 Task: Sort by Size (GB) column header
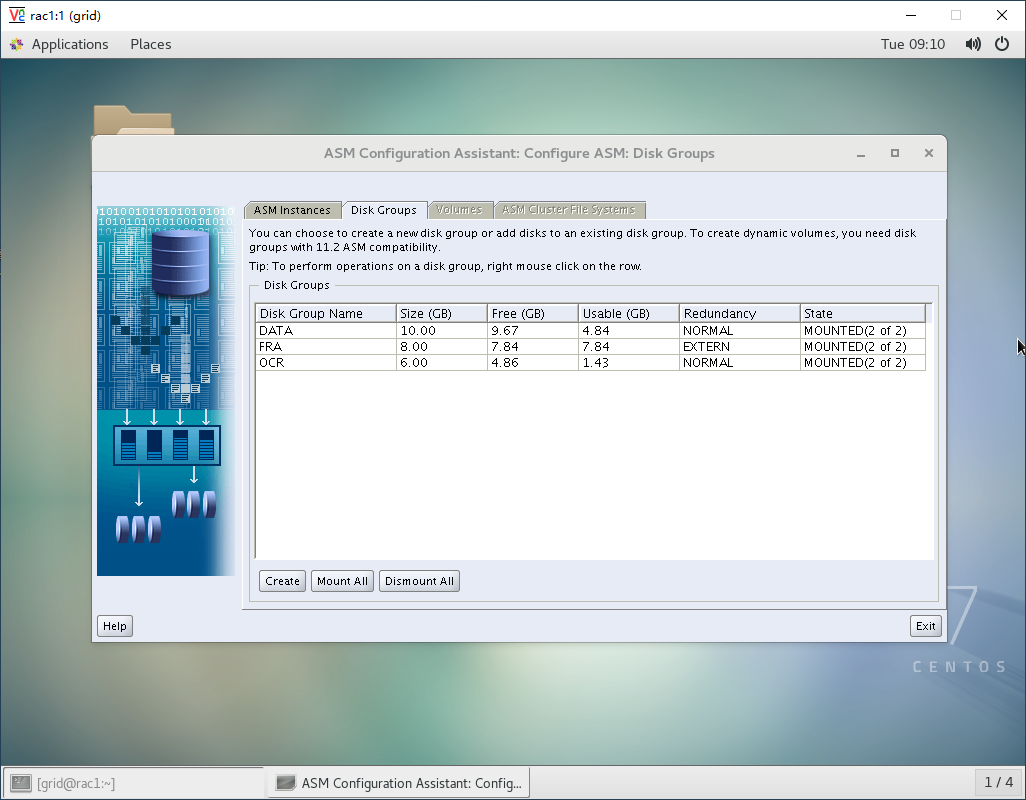442,313
